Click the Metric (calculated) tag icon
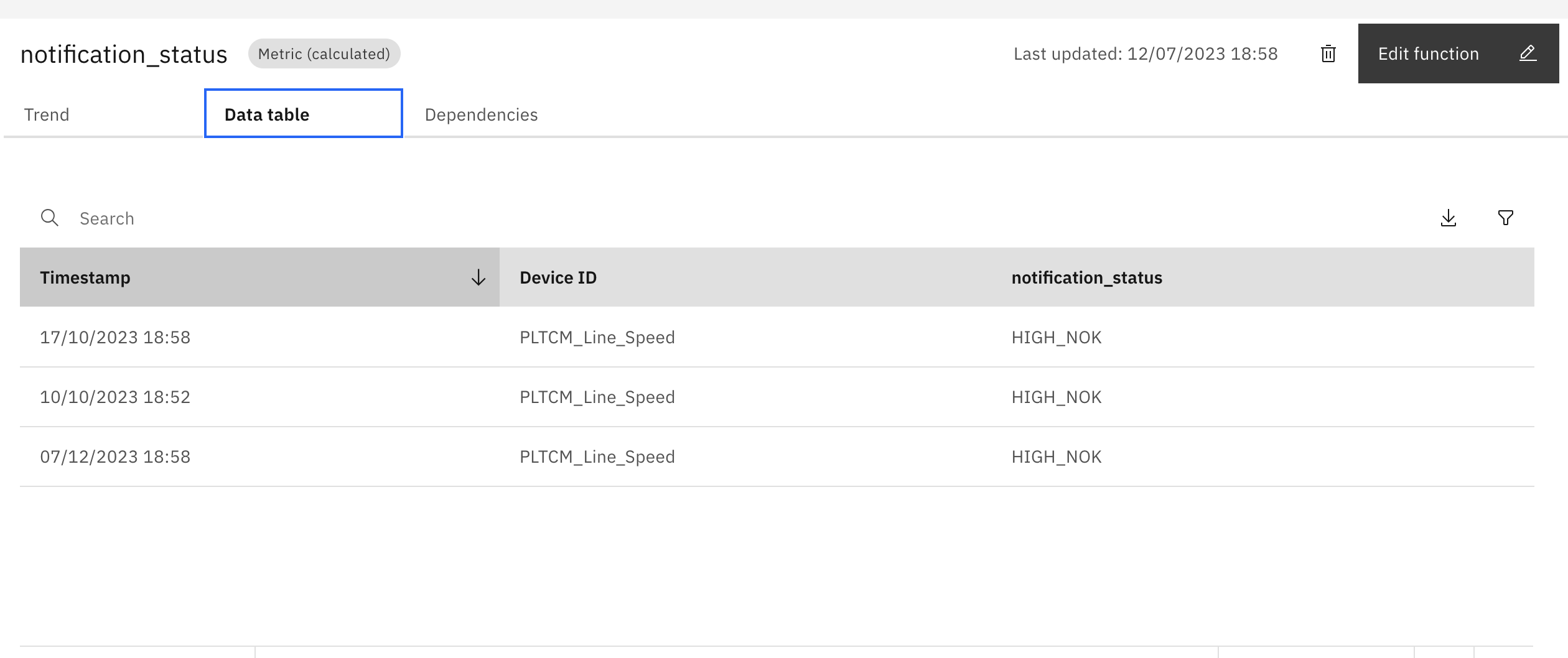The image size is (1568, 658). pyautogui.click(x=324, y=53)
